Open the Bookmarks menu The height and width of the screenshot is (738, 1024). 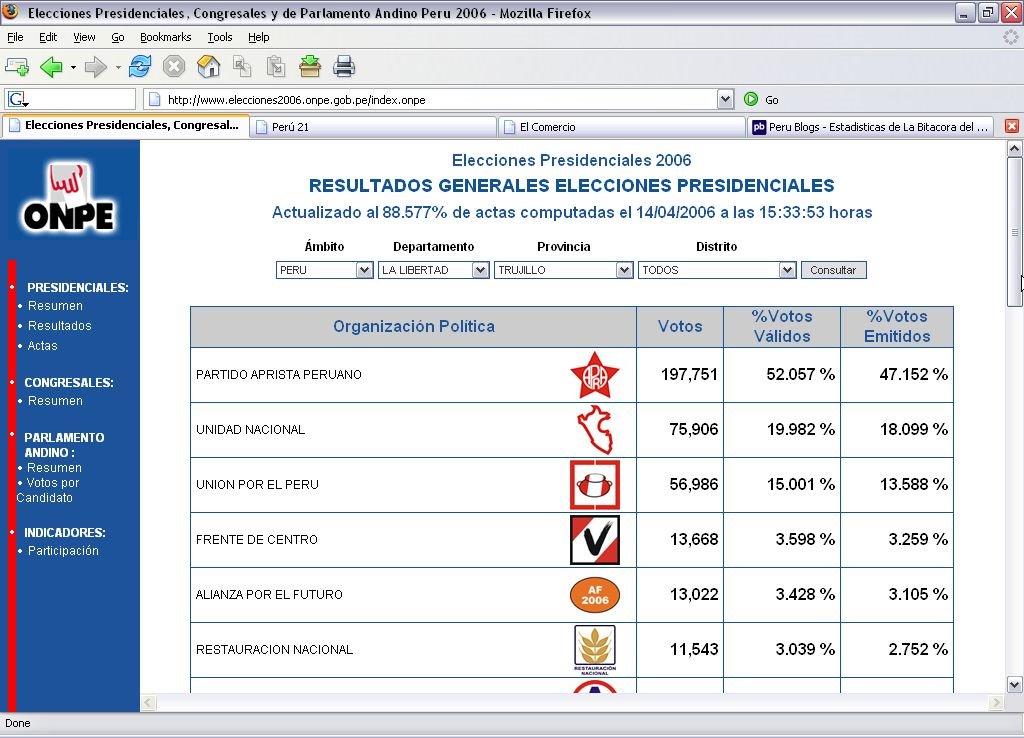[x=165, y=37]
